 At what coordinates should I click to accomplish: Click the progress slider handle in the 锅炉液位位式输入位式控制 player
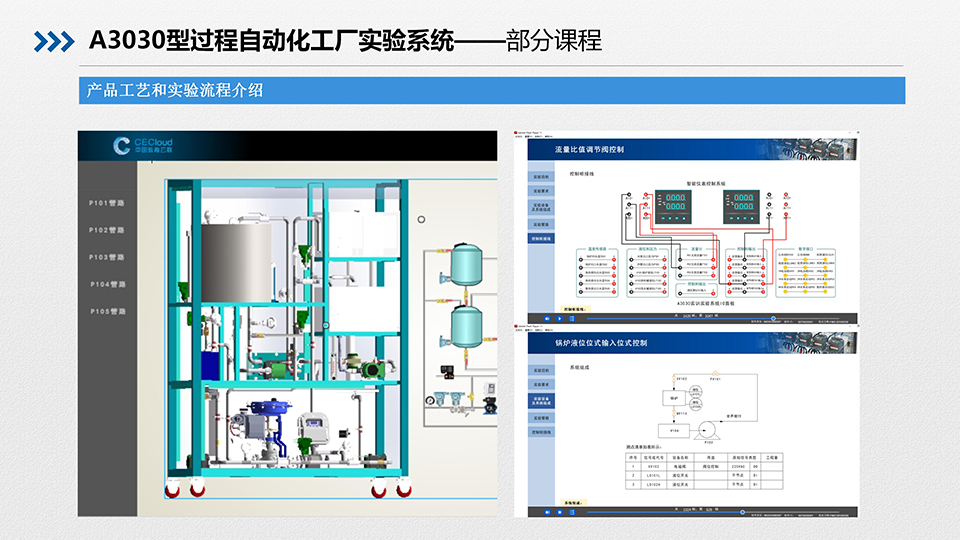[x=744, y=512]
